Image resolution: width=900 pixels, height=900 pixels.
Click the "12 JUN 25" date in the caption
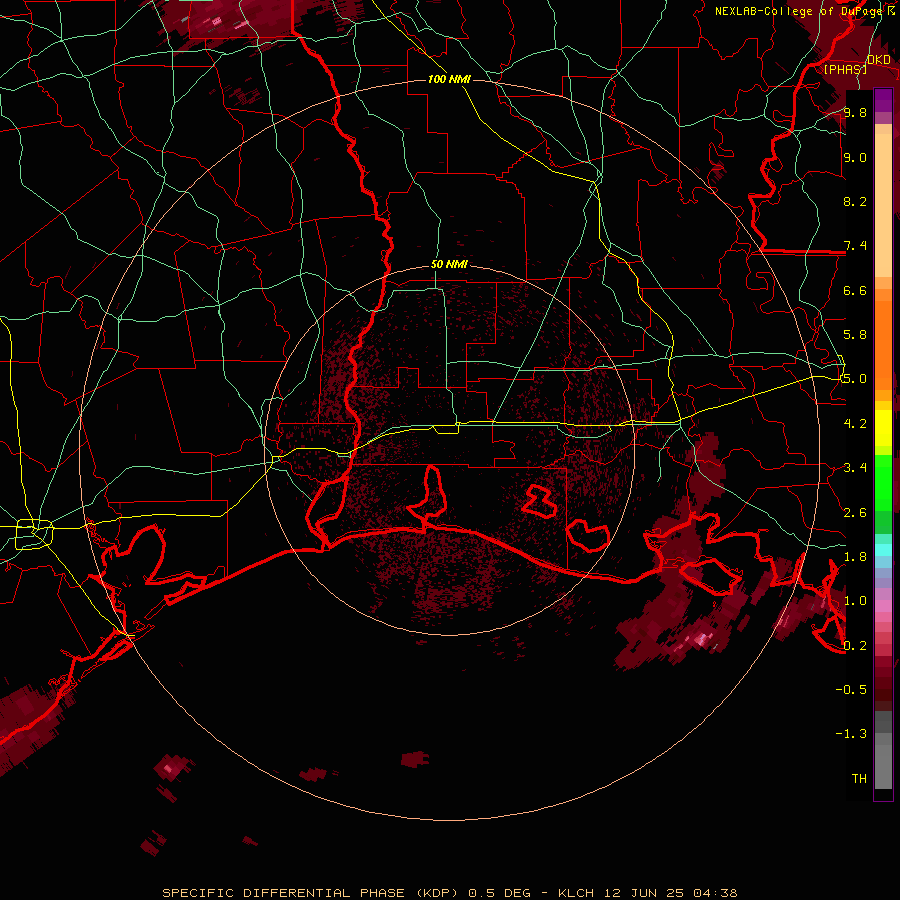click(x=643, y=893)
